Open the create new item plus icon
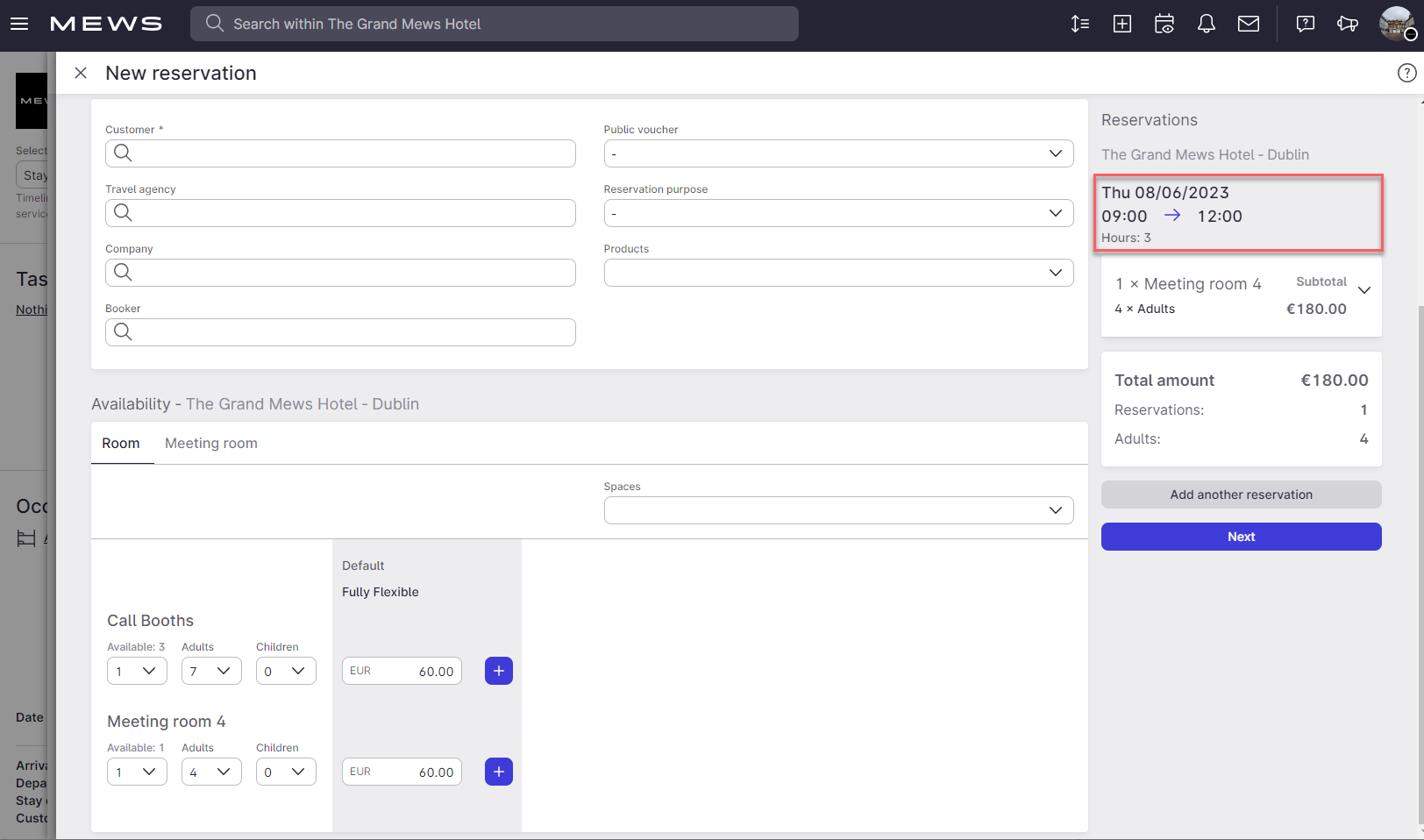Screen dimensions: 1424x840 tap(1121, 24)
